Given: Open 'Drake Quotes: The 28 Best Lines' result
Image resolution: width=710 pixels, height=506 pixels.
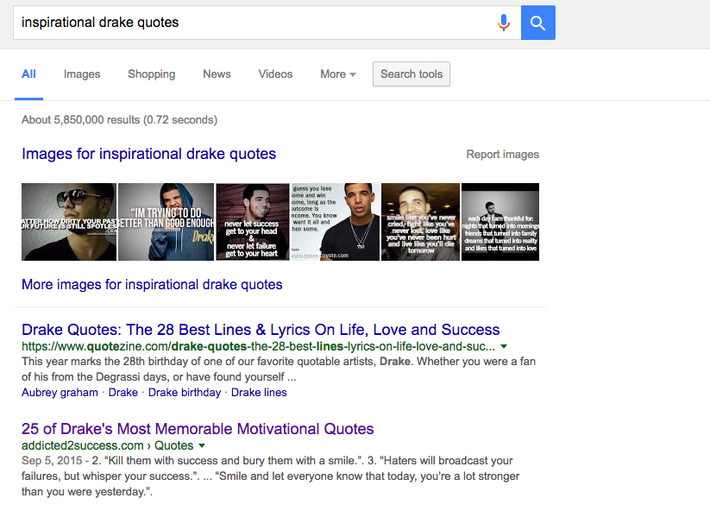Looking at the screenshot, I should pyautogui.click(x=261, y=330).
